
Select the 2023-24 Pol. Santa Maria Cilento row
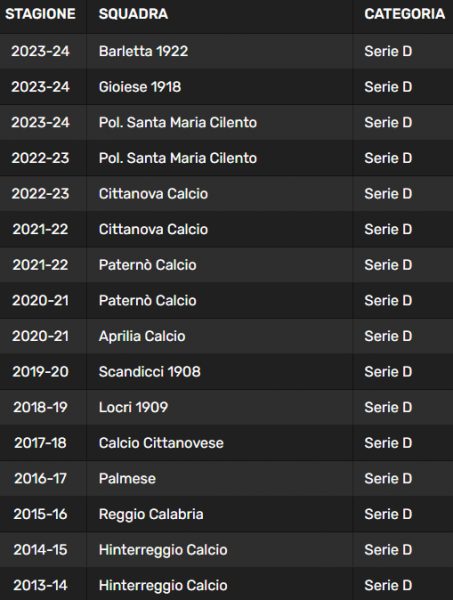226,122
